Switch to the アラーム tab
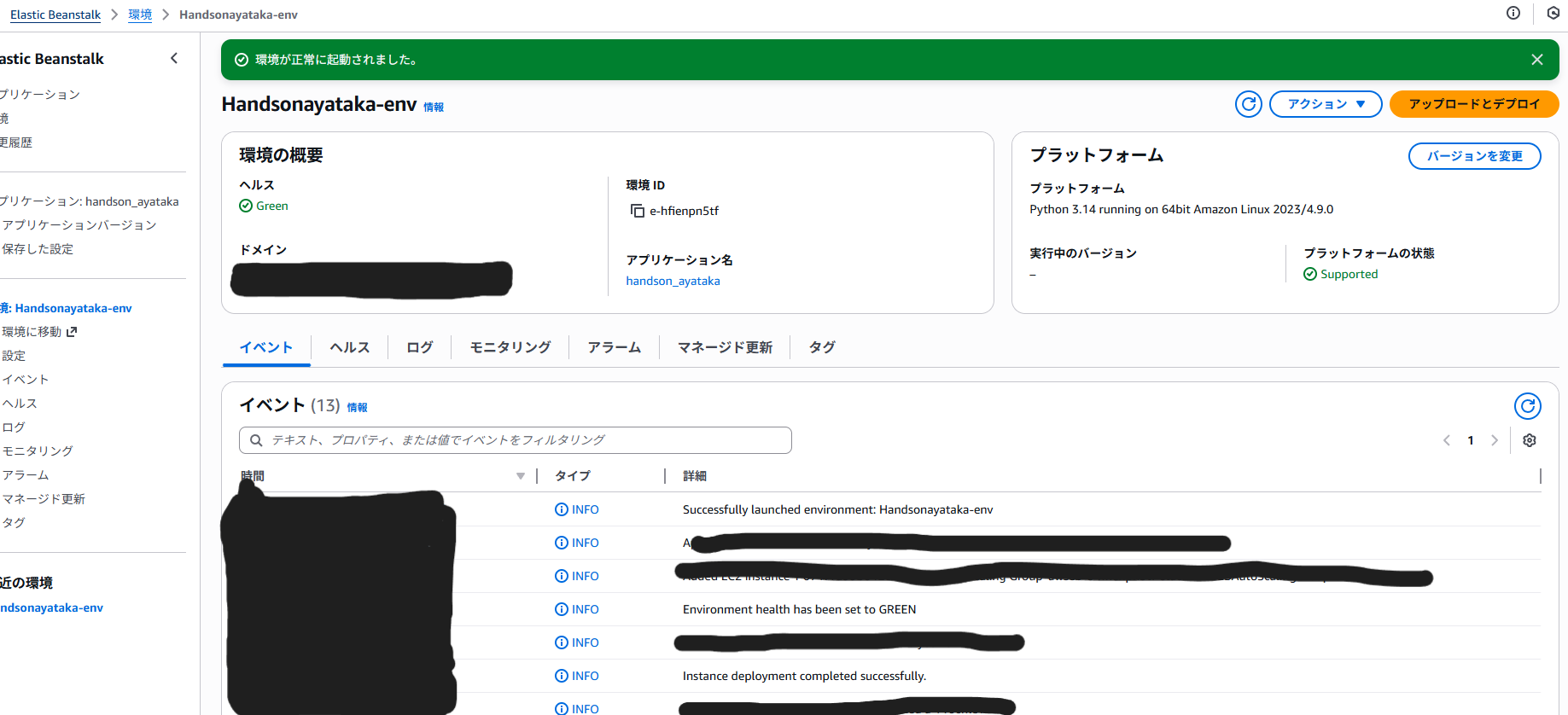 (614, 347)
